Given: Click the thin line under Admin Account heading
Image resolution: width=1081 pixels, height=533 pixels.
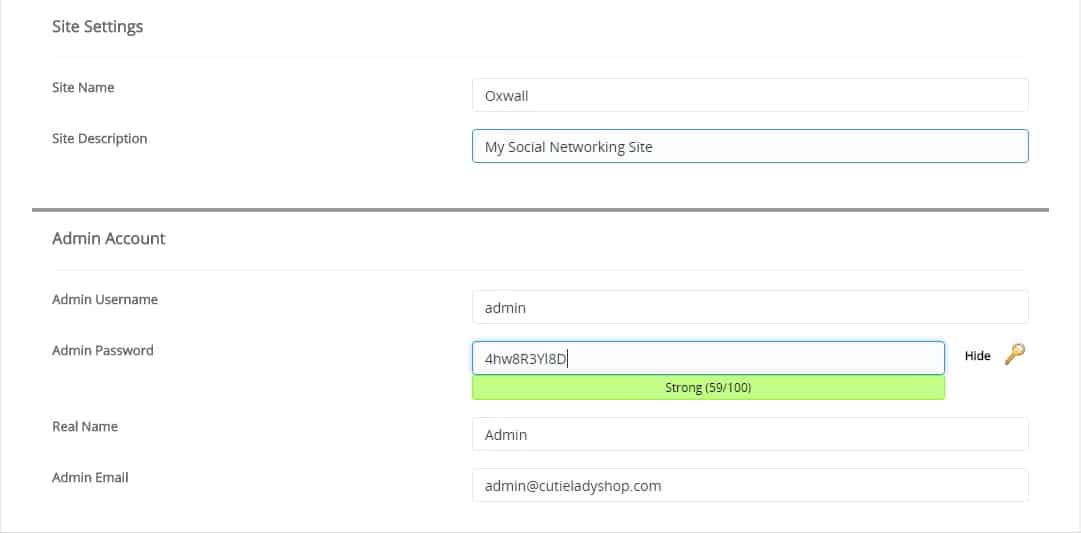Looking at the screenshot, I should click(540, 270).
